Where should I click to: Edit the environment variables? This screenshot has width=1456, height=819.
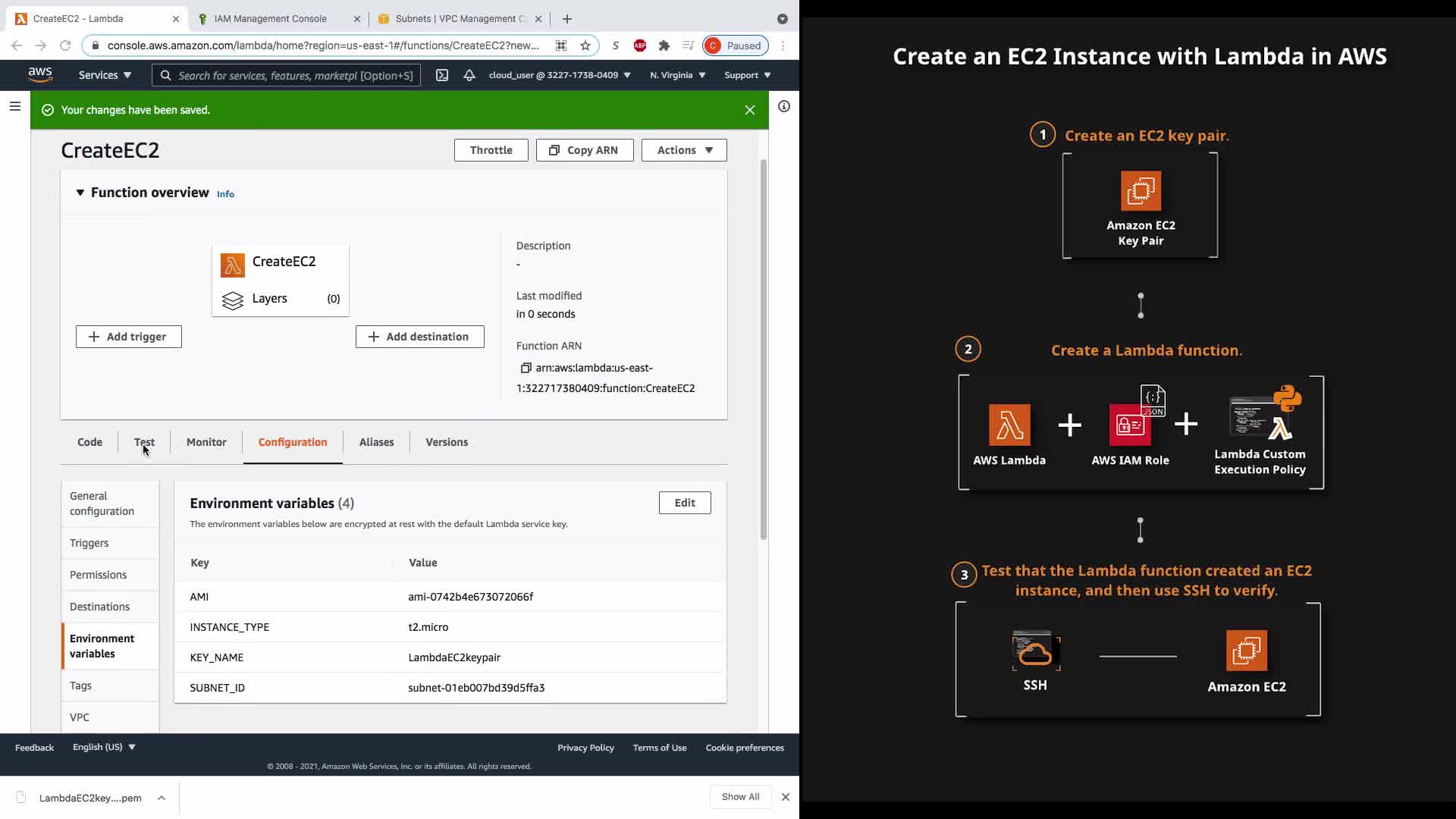click(x=684, y=503)
